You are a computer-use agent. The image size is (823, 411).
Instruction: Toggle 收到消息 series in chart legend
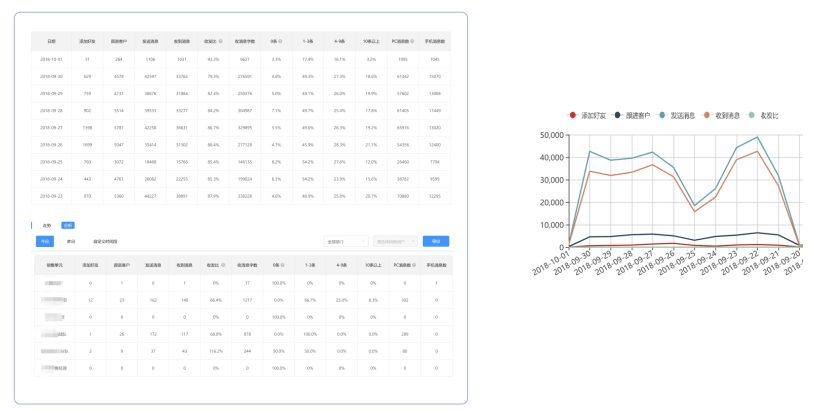point(722,115)
